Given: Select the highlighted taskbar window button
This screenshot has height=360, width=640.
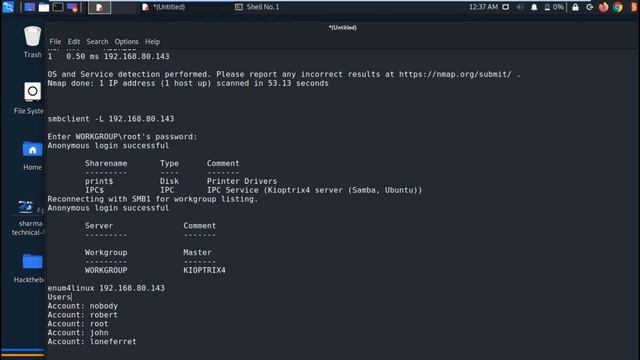Looking at the screenshot, I should pos(99,7).
